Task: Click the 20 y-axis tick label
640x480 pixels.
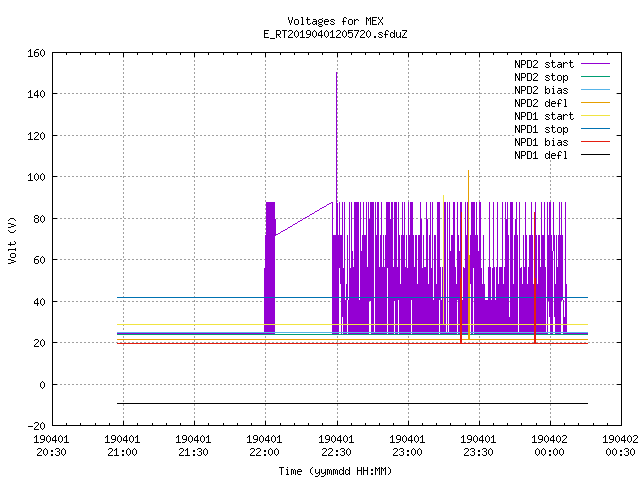Action: [x=39, y=343]
